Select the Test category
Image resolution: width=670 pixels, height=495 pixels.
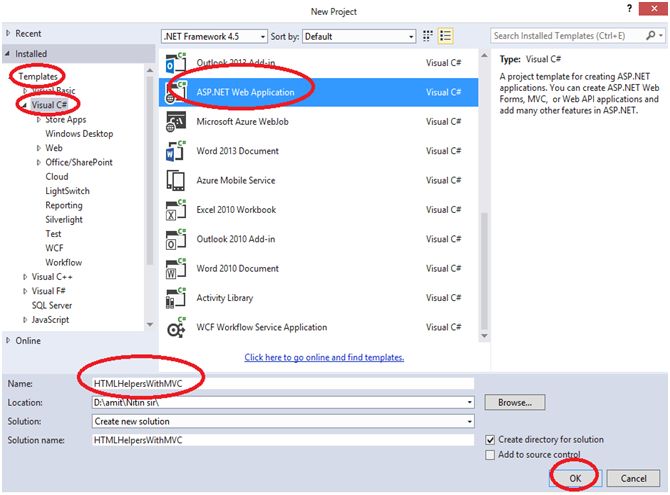[53, 234]
